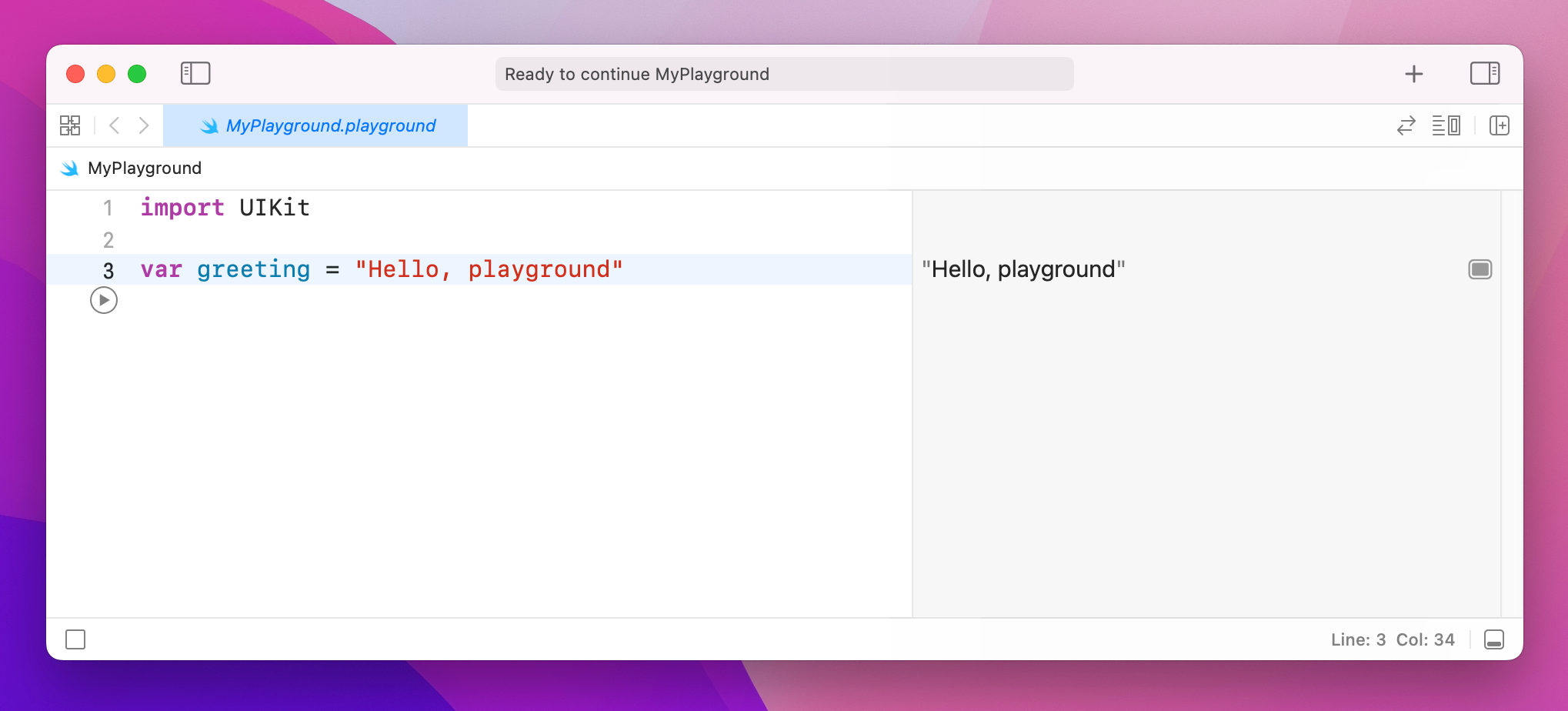
Task: Select the MyPlayground.playground tab
Action: [329, 125]
